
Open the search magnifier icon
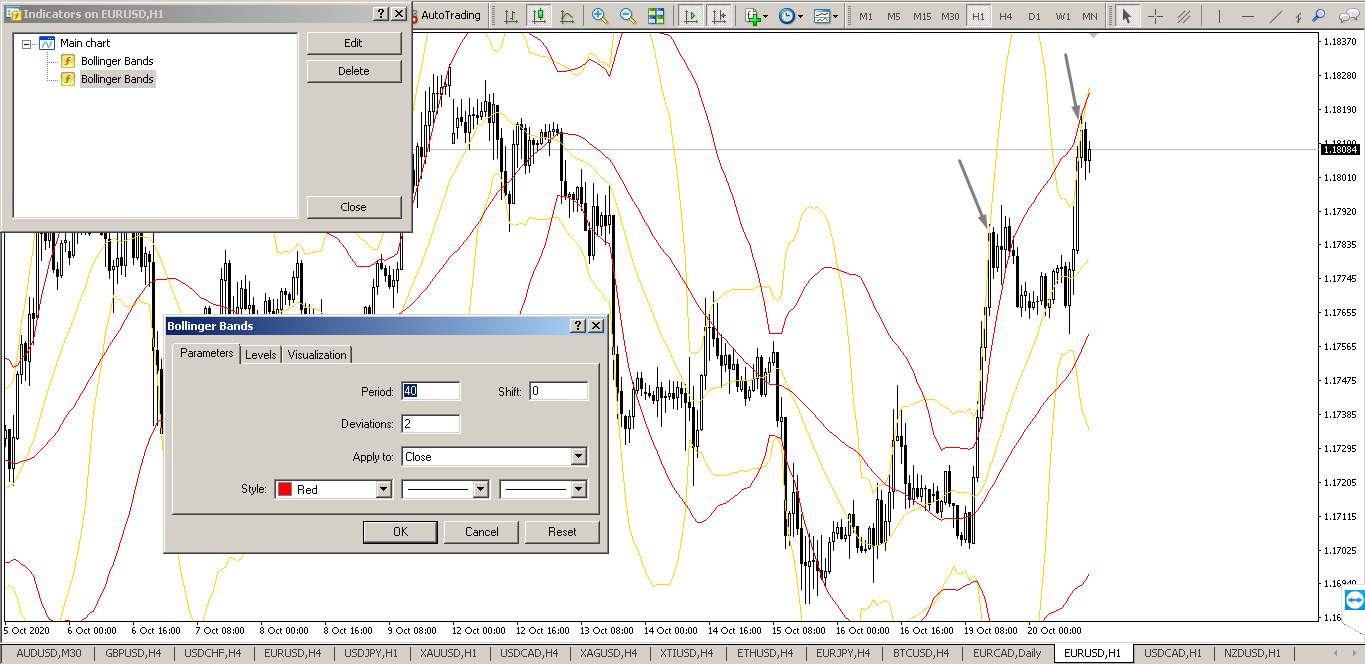tap(1319, 14)
